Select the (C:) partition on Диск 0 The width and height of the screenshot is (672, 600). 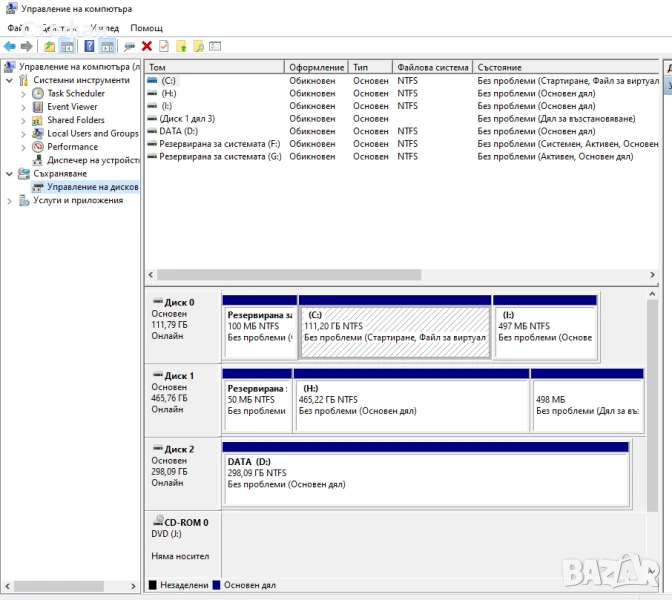(394, 332)
